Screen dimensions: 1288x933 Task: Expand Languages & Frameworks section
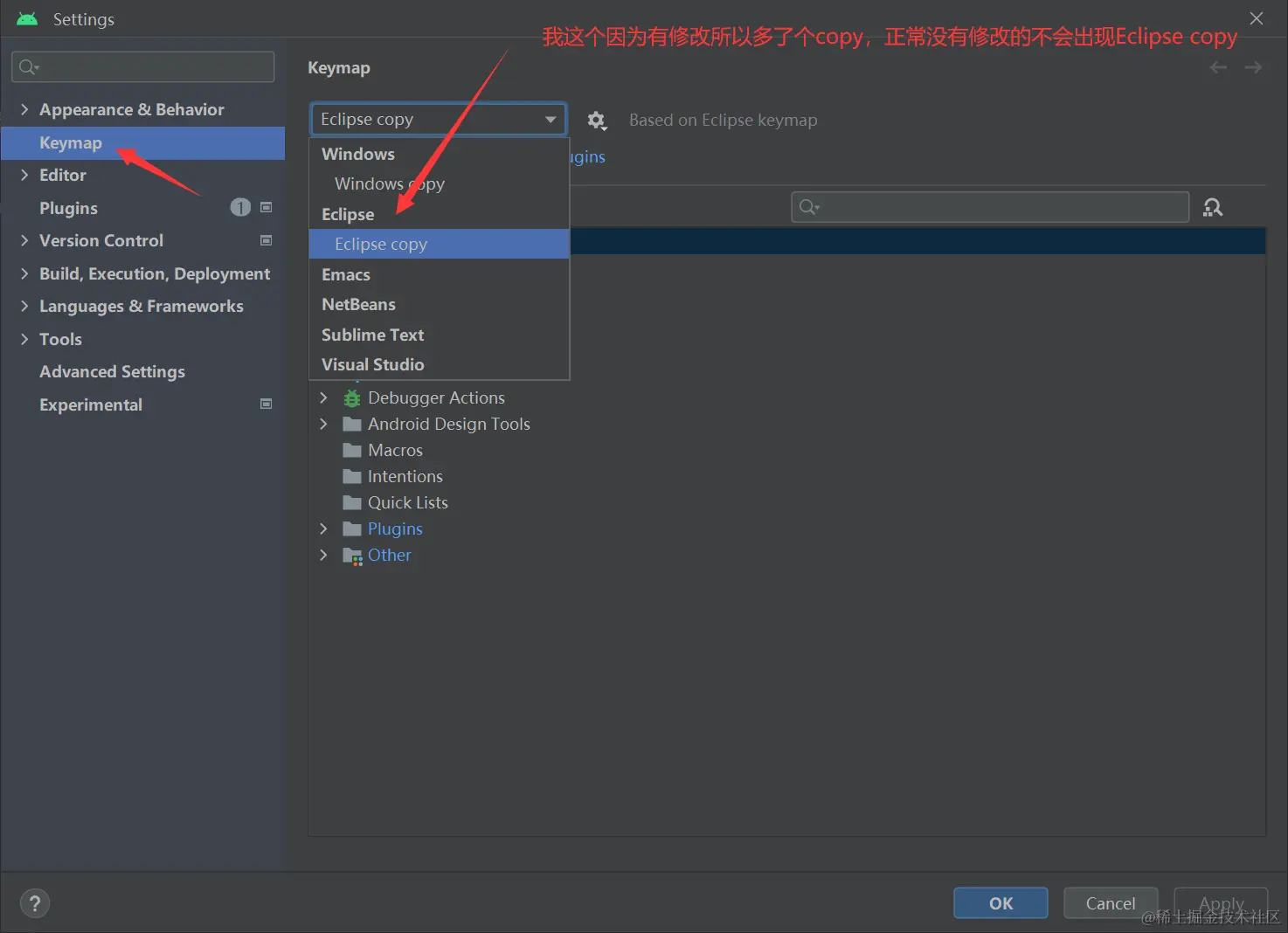(24, 306)
